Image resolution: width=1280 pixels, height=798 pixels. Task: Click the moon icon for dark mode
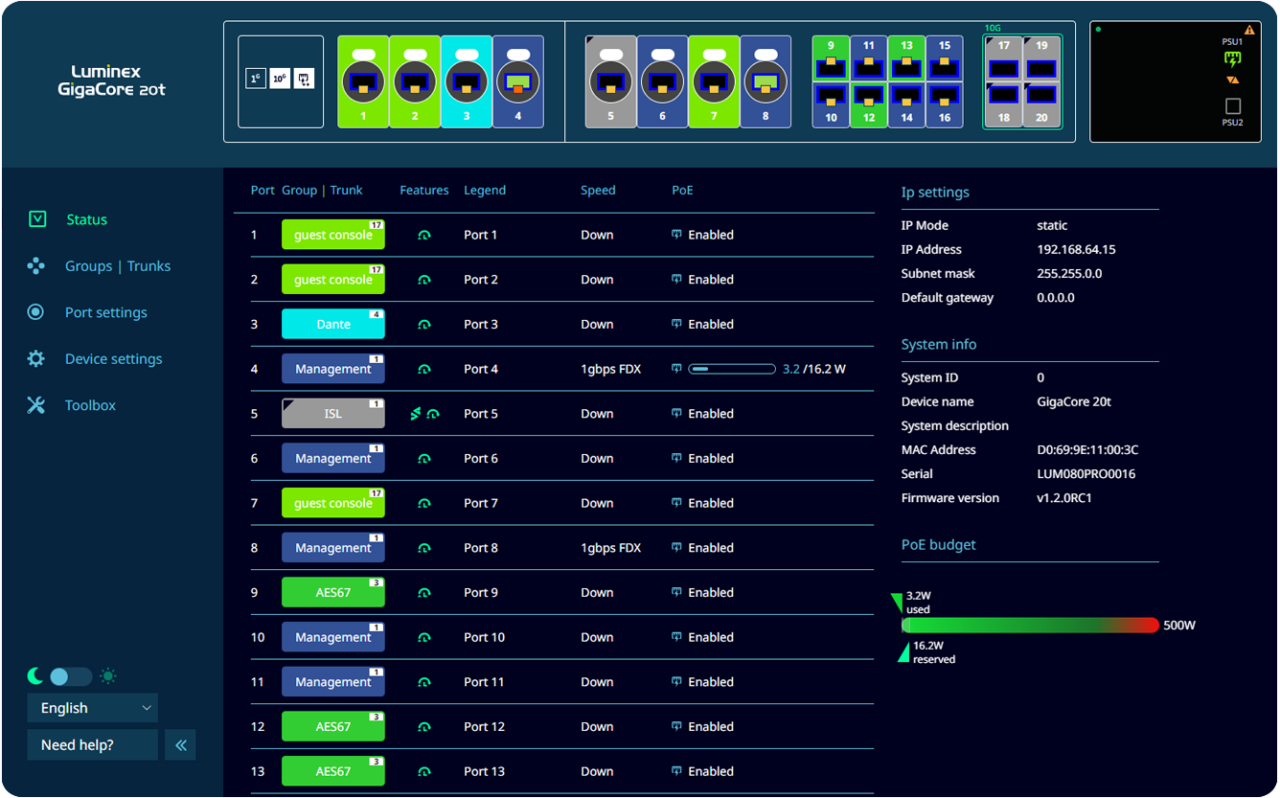[x=35, y=677]
